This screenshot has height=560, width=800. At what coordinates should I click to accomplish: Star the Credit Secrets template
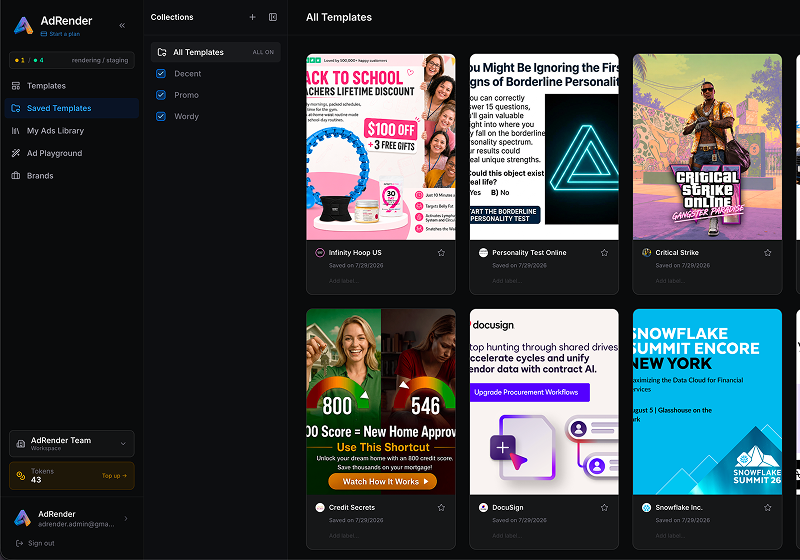pos(441,507)
